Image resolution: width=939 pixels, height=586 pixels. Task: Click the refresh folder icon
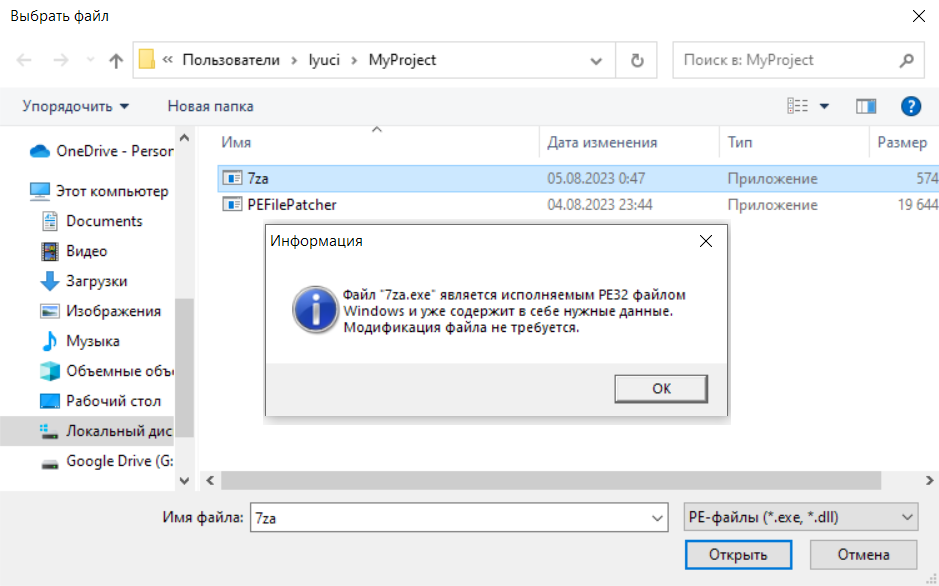pos(637,60)
